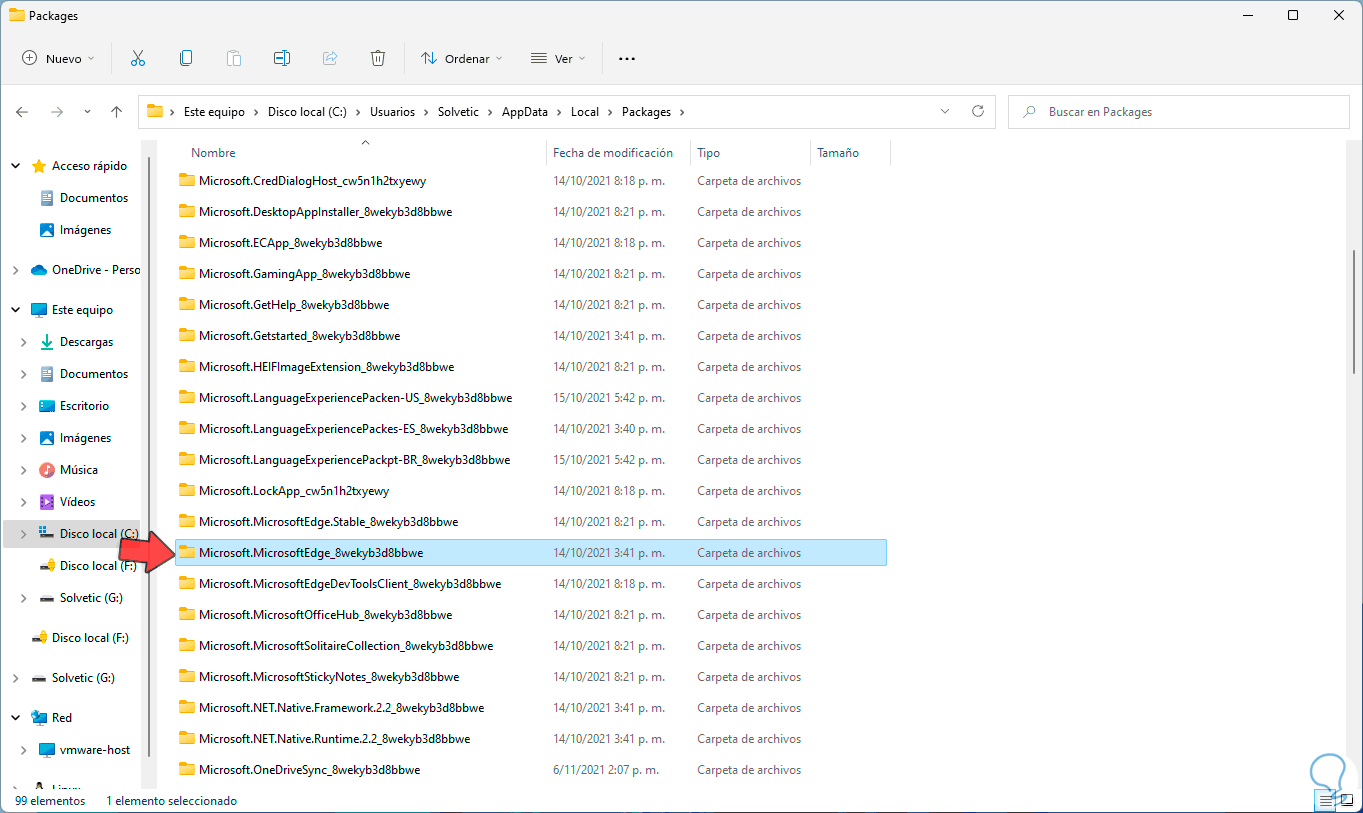
Task: Click the "99 elementos" status bar text
Action: coord(50,801)
